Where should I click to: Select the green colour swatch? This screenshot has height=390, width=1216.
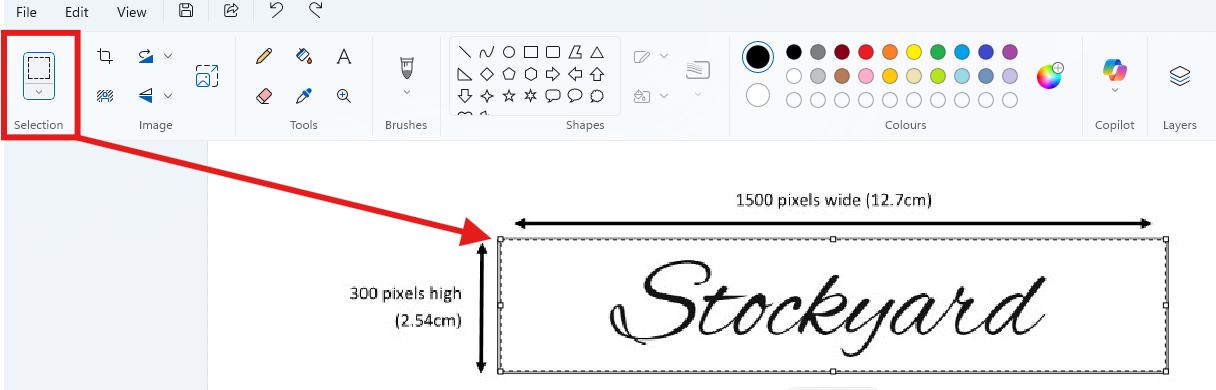point(938,52)
